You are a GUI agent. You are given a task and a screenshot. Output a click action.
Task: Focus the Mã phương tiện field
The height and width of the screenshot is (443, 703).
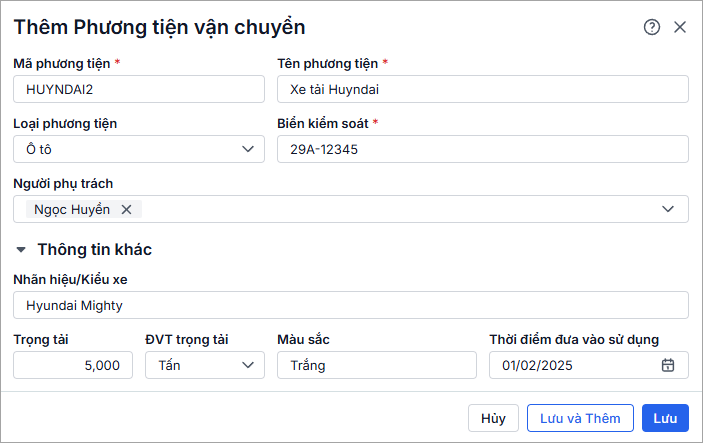pyautogui.click(x=139, y=89)
